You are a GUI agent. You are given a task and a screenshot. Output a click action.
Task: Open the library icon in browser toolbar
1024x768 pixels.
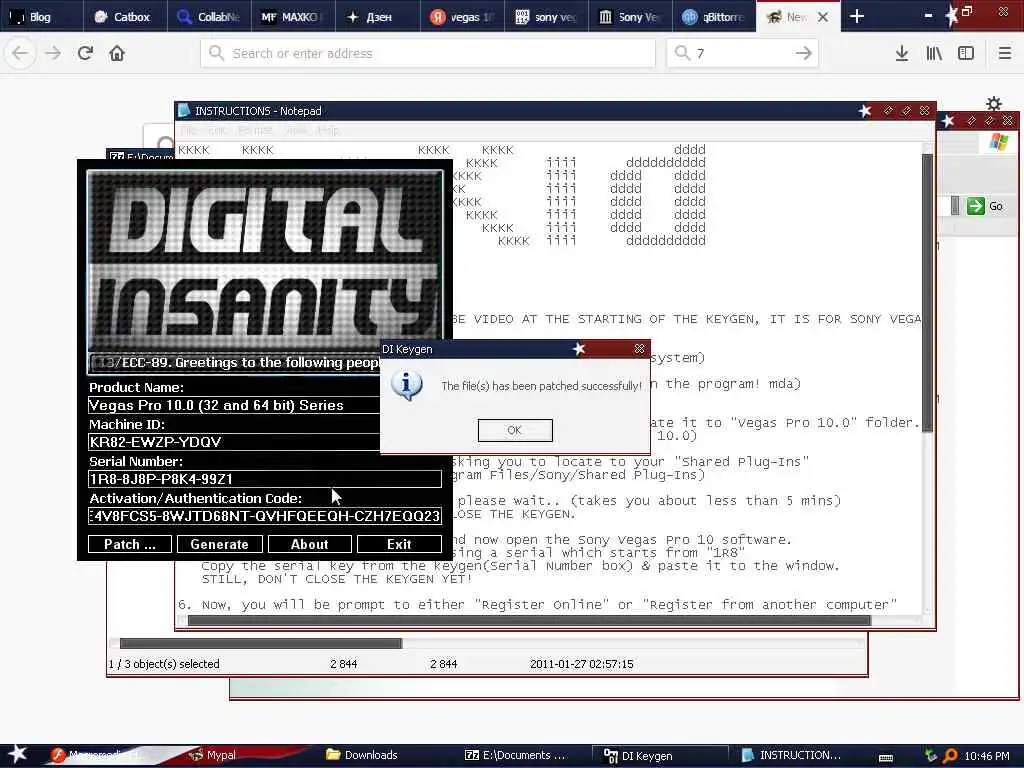(934, 53)
